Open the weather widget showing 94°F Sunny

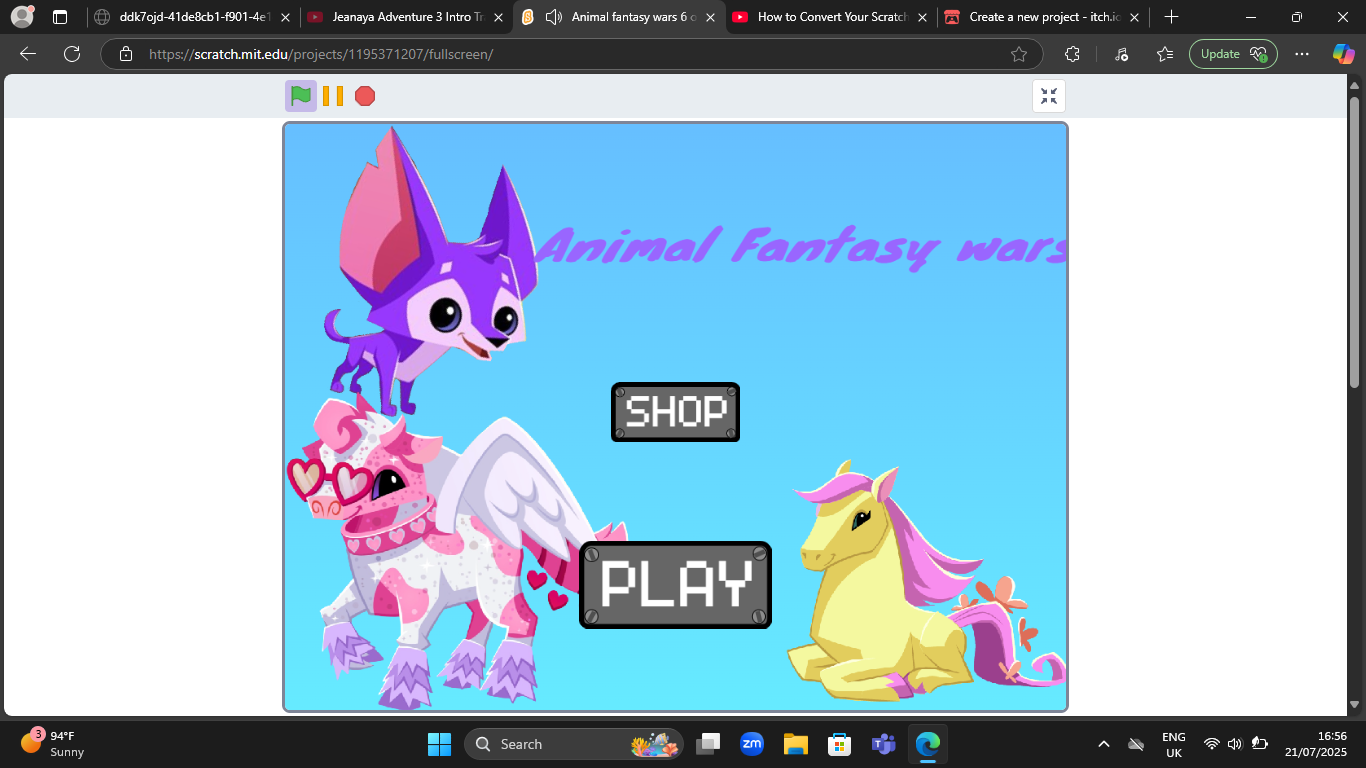coord(54,744)
